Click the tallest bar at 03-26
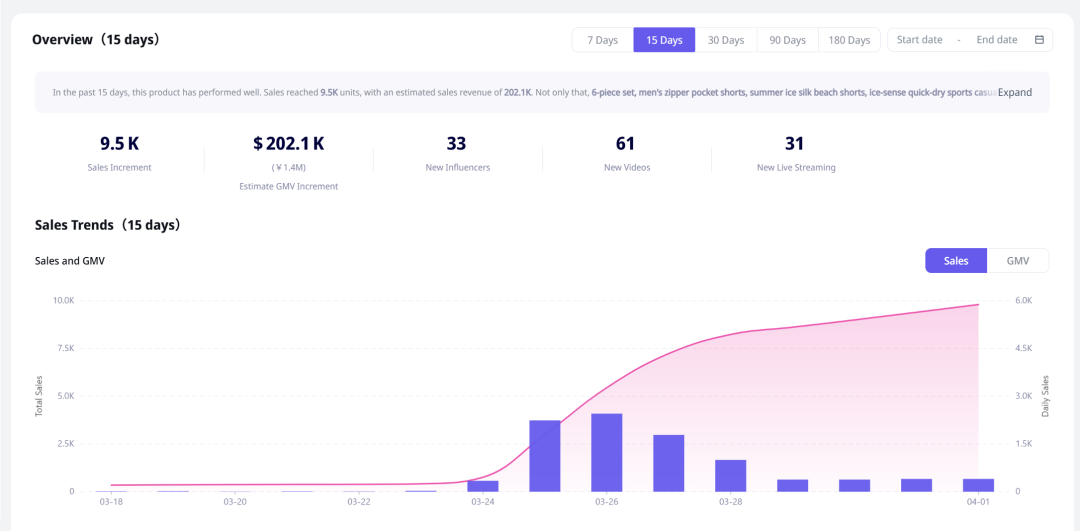The image size is (1080, 531). click(x=607, y=452)
